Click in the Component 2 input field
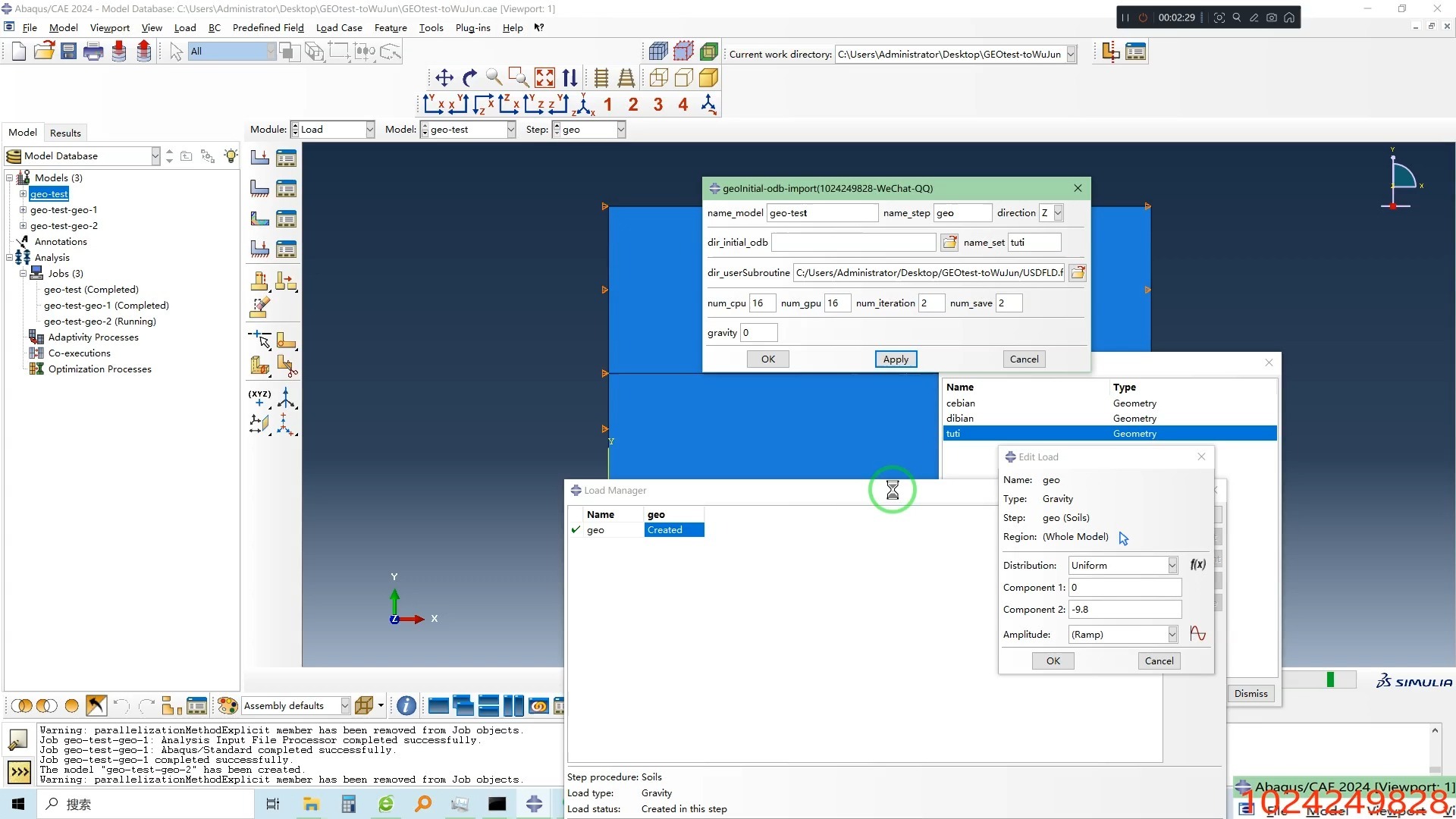 point(1124,610)
